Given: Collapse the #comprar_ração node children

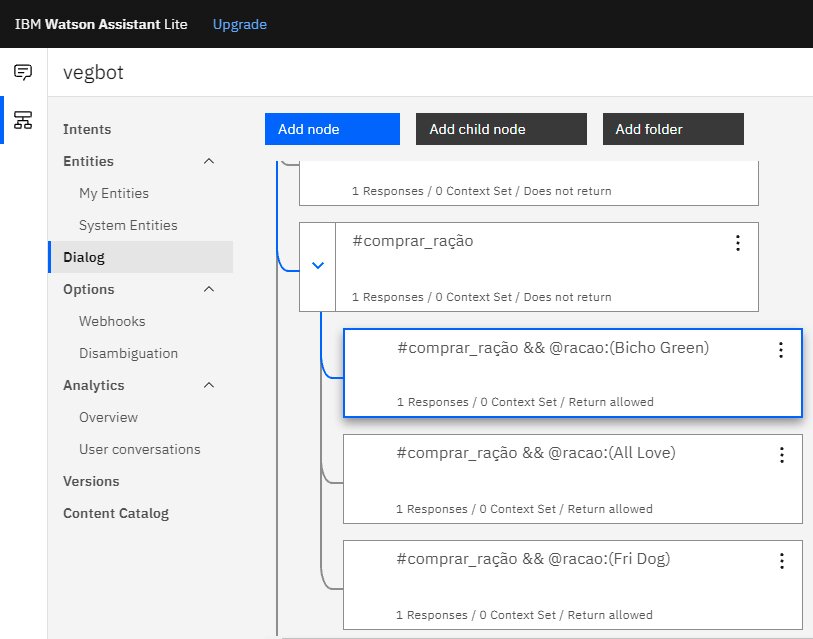Looking at the screenshot, I should click(318, 266).
